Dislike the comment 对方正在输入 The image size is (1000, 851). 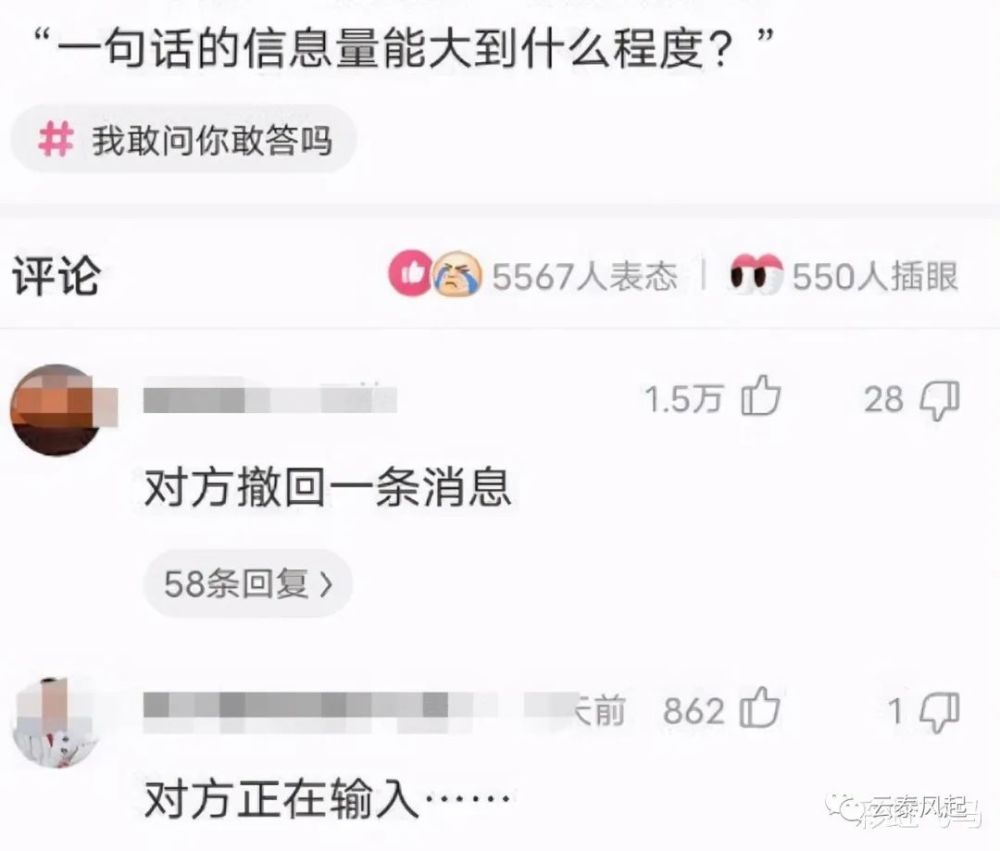point(940,712)
